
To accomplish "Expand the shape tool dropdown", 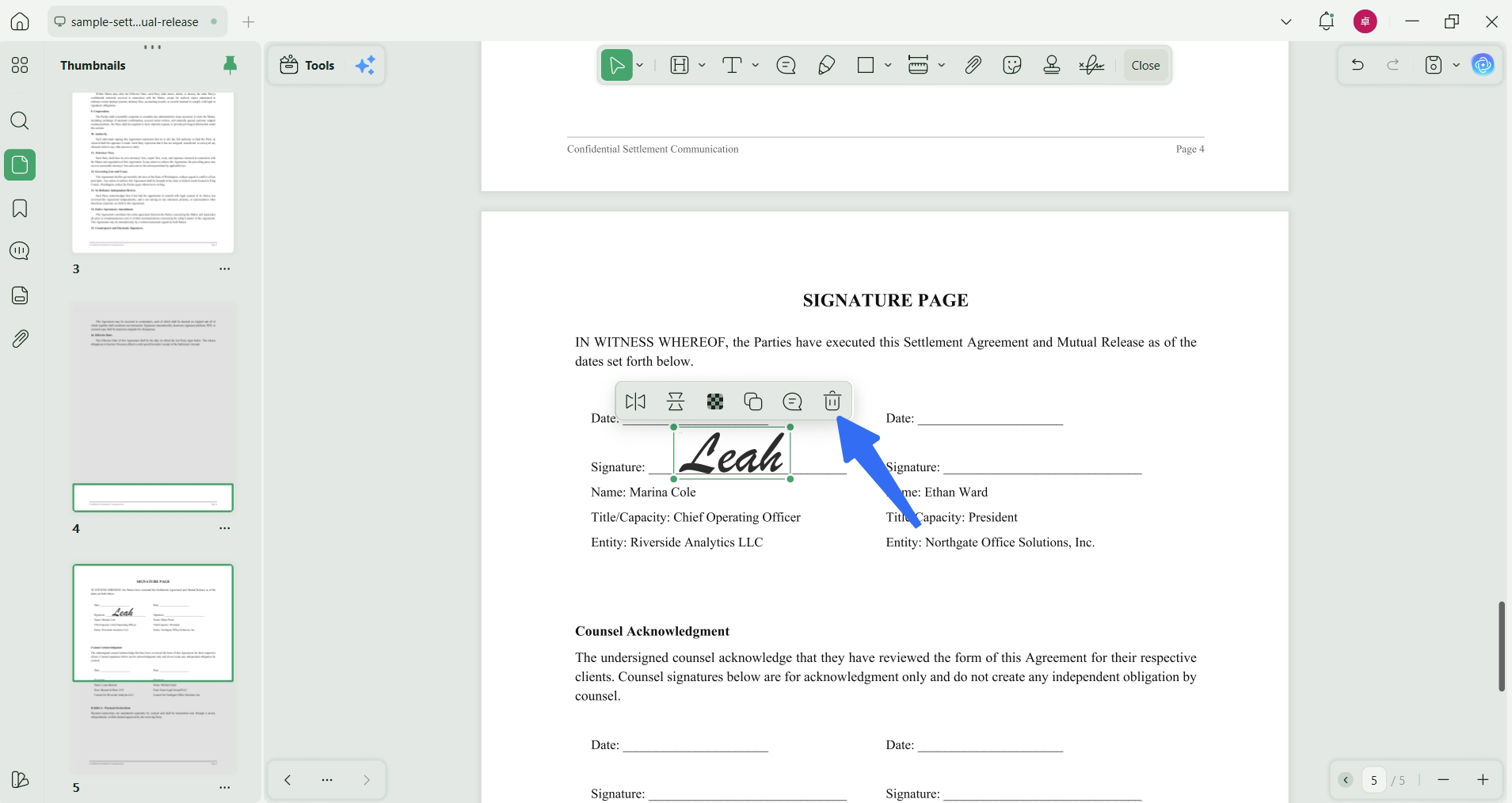I will pyautogui.click(x=888, y=65).
